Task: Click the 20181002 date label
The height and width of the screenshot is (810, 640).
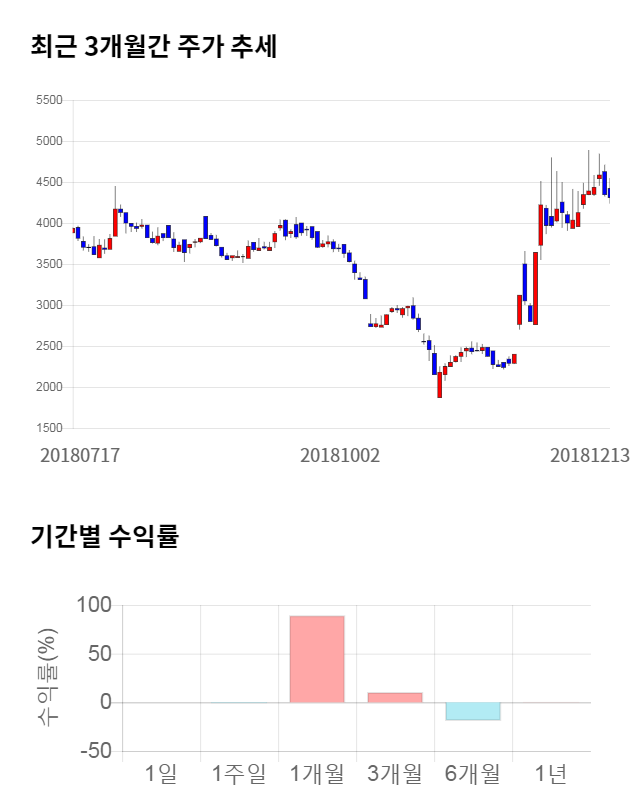Action: pyautogui.click(x=340, y=455)
